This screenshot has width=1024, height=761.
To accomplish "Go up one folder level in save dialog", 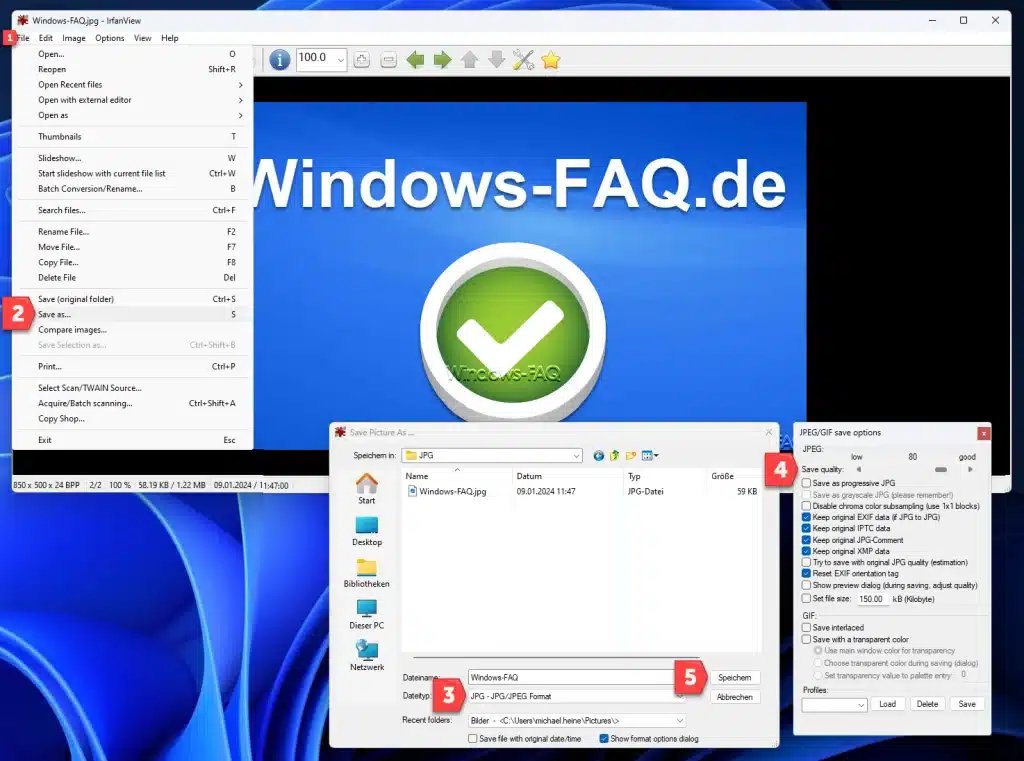I will click(x=615, y=455).
